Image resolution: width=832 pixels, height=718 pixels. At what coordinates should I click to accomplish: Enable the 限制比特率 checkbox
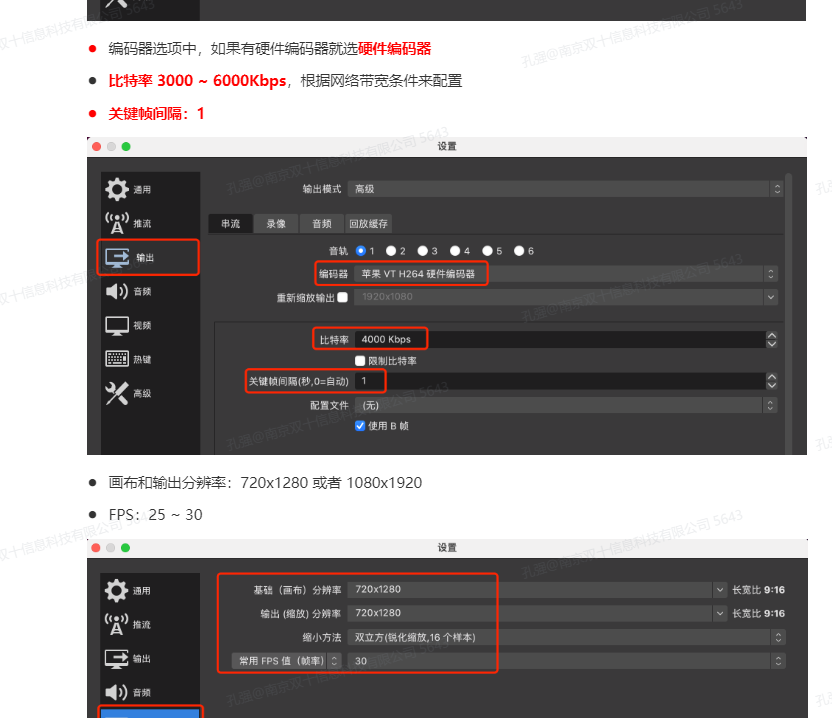click(x=360, y=360)
